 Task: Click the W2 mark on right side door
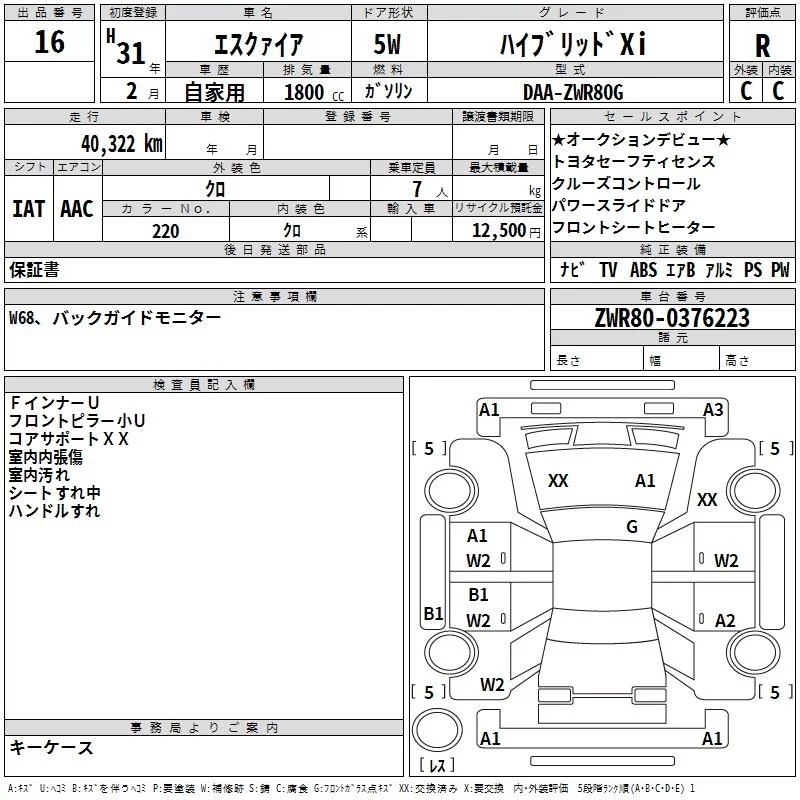[x=725, y=561]
